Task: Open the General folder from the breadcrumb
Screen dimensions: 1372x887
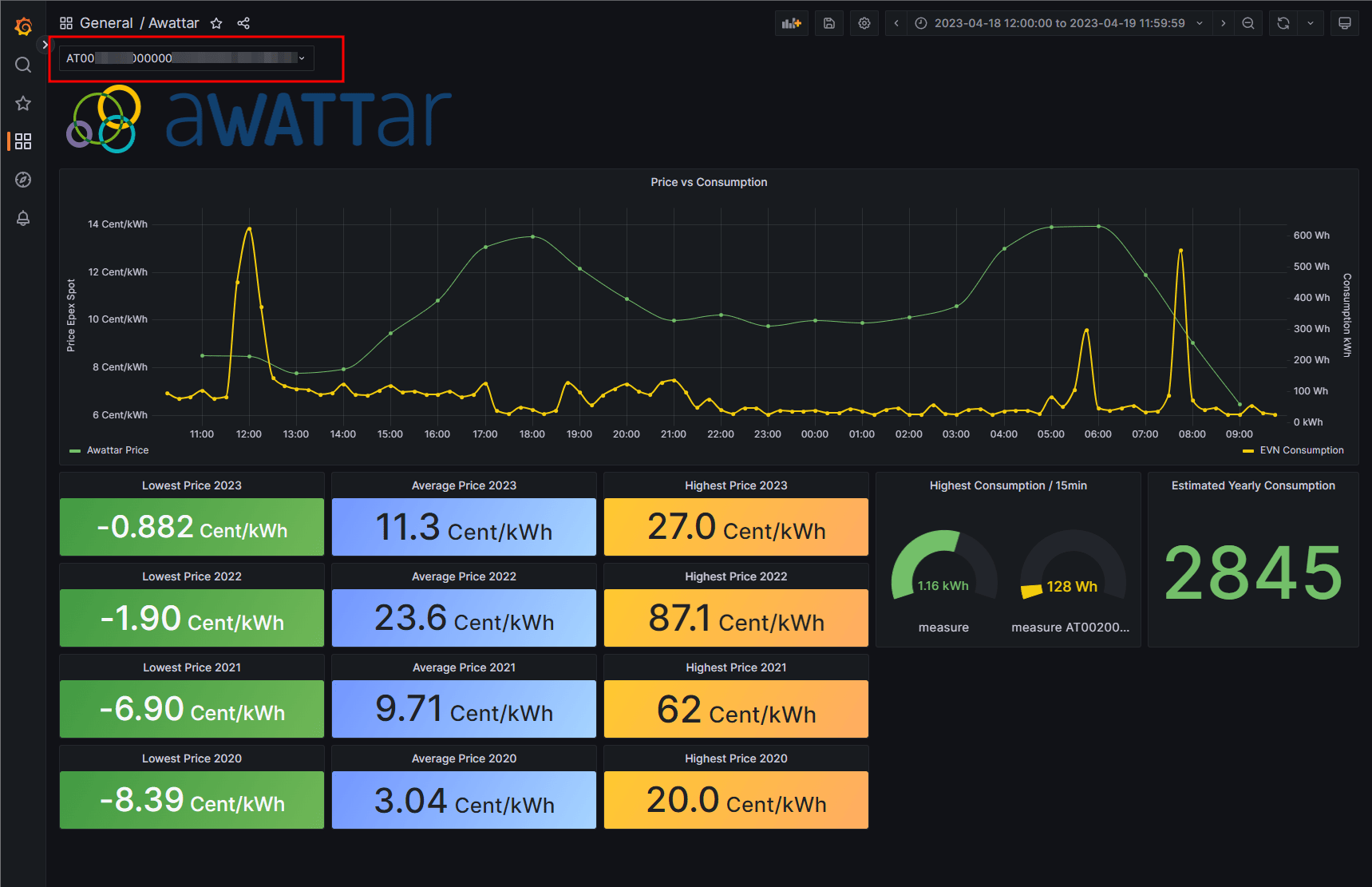Action: click(107, 23)
